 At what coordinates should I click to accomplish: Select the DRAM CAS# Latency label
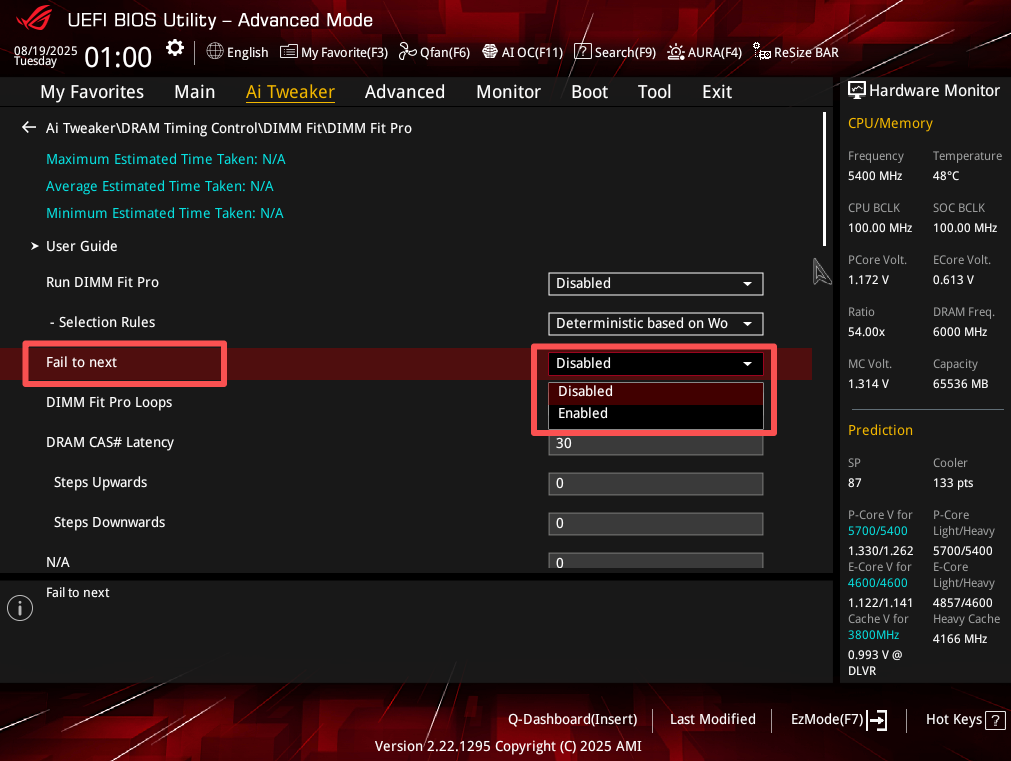click(x=110, y=442)
